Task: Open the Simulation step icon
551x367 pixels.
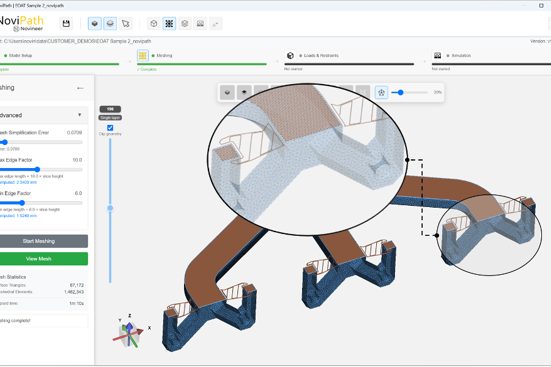Action: coord(437,56)
